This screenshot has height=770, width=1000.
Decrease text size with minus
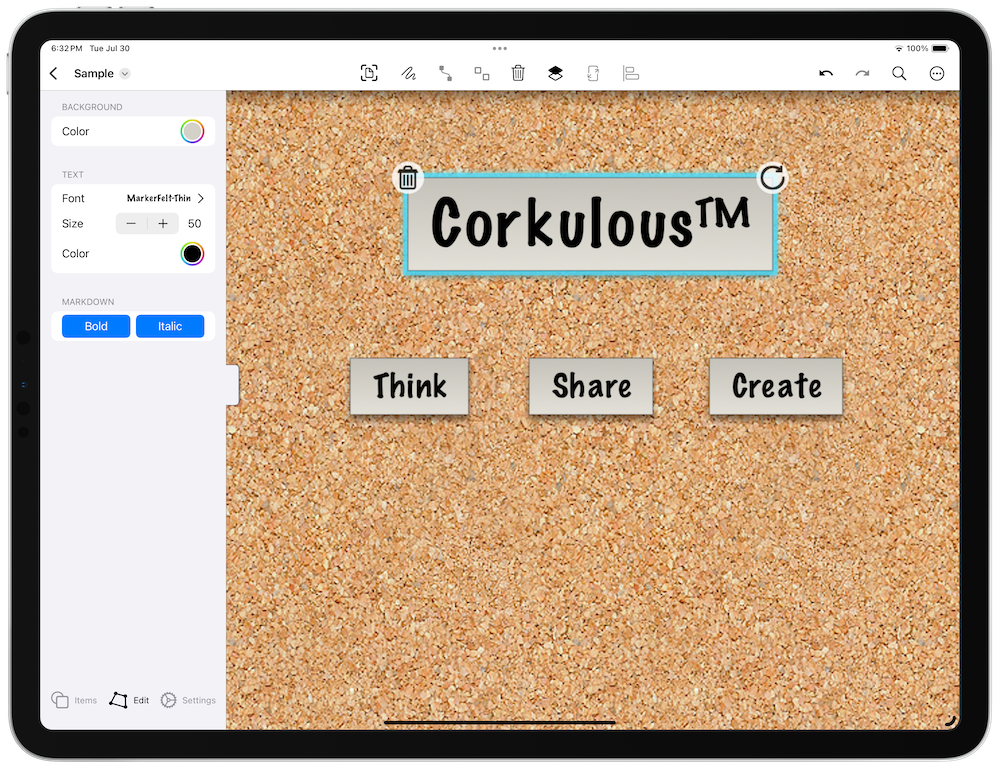(131, 224)
